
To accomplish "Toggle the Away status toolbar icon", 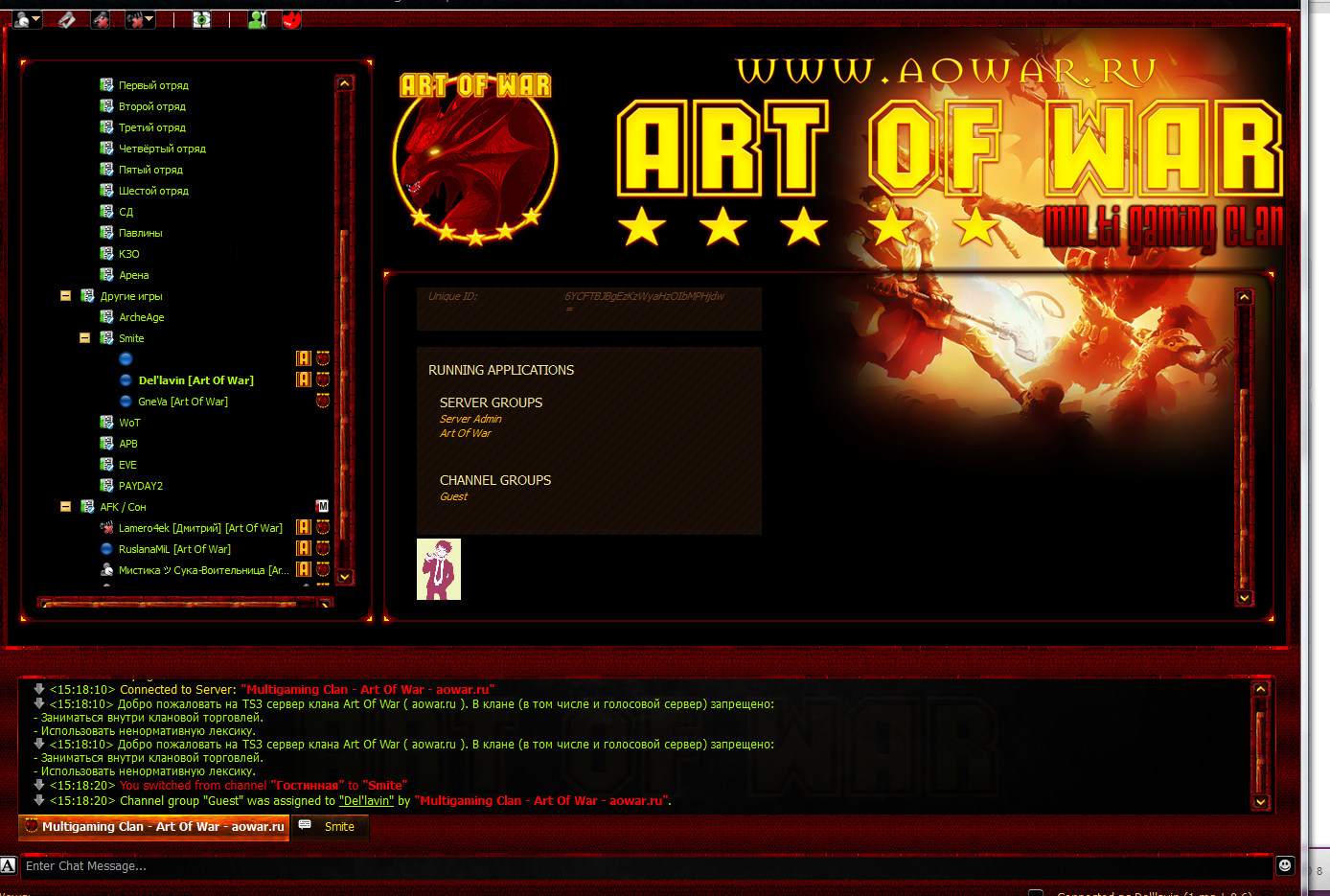I will point(22,19).
